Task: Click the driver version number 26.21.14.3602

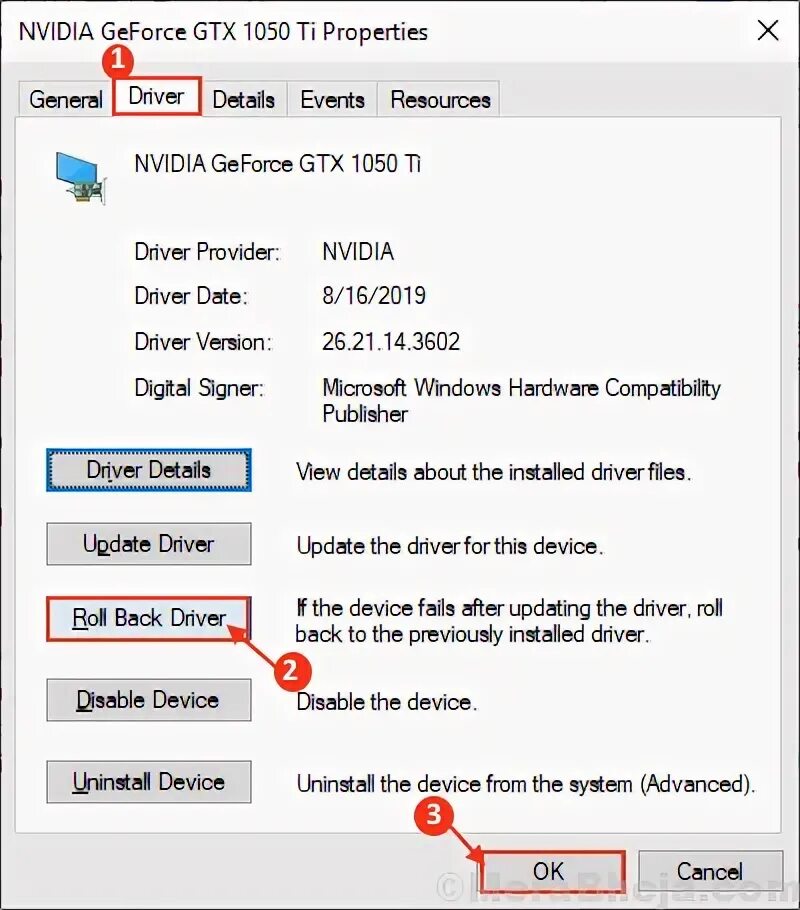Action: [x=391, y=341]
